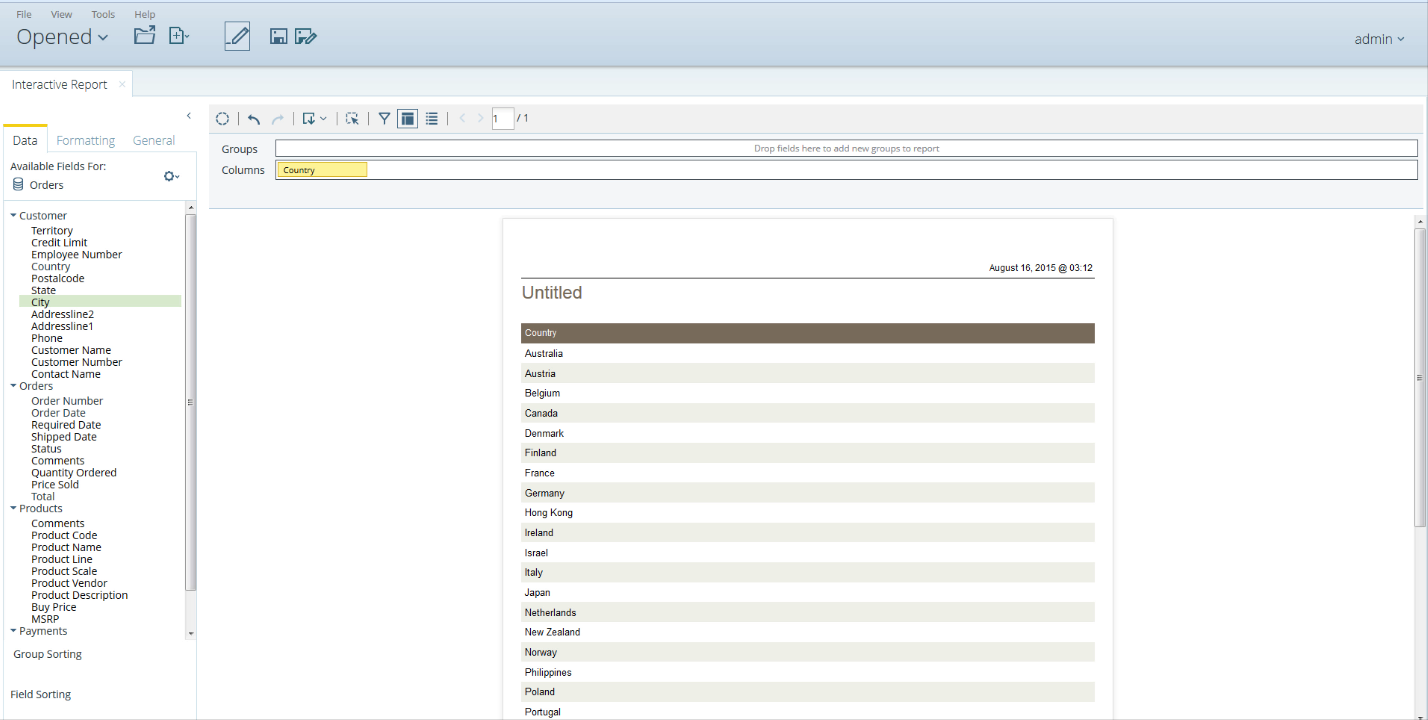Select the highlighted City field
Screen dimensions: 1428x720
100,302
